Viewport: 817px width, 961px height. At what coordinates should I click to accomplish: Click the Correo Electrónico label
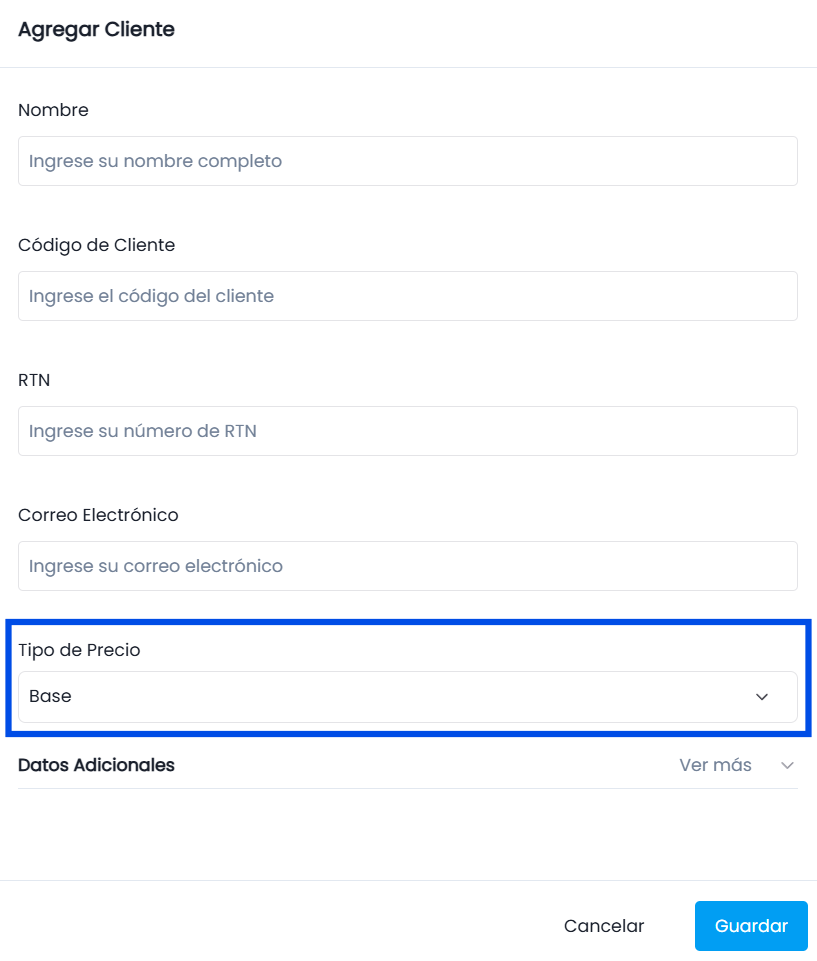(x=98, y=515)
